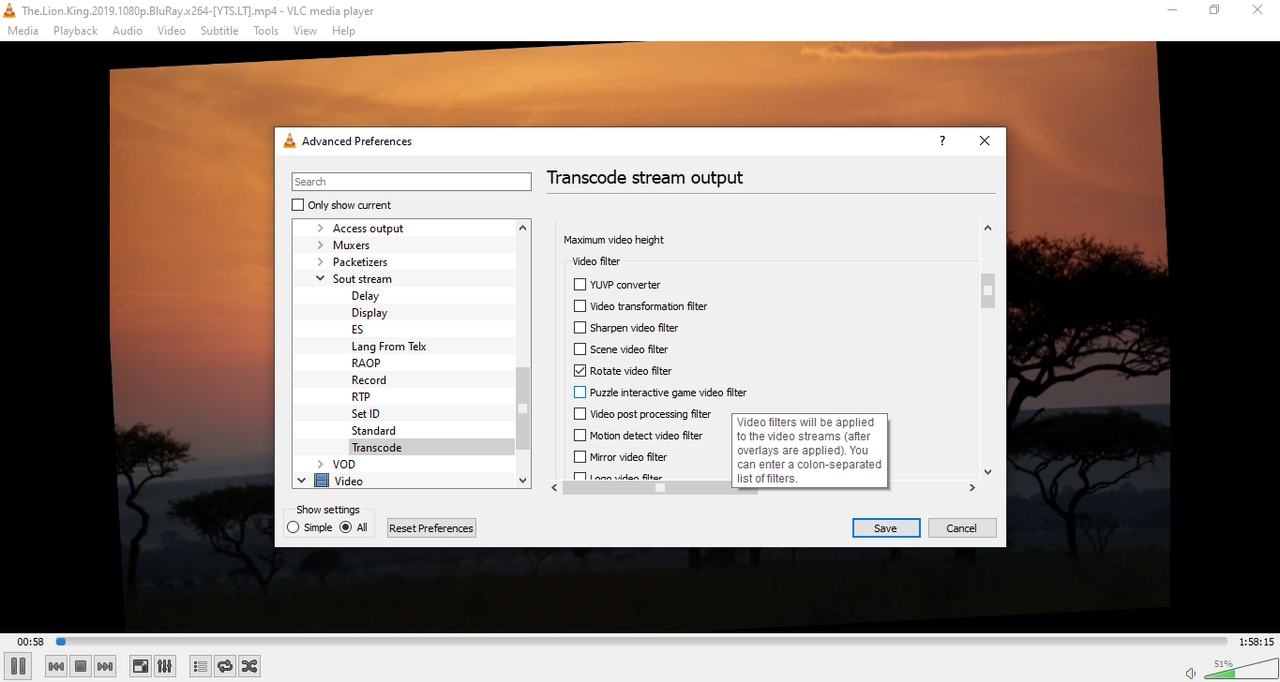Open the Playback menu
The height and width of the screenshot is (682, 1280).
click(76, 30)
